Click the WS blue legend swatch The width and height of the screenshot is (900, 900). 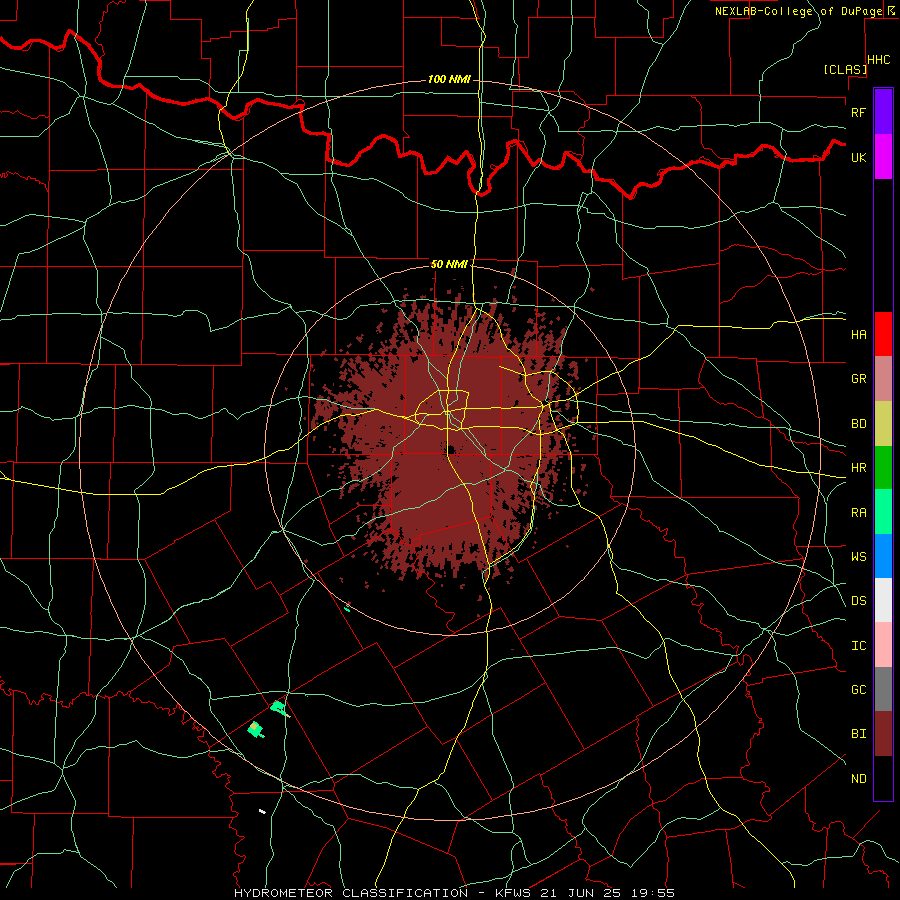point(883,556)
